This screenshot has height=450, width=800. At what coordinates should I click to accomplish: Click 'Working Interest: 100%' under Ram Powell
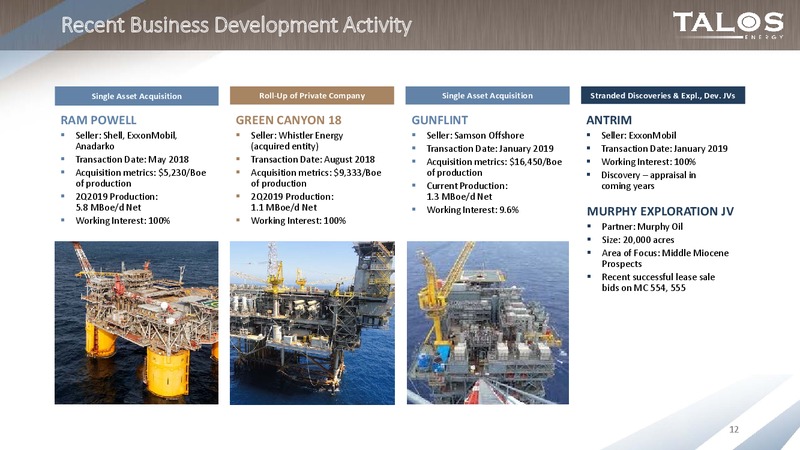[x=122, y=220]
